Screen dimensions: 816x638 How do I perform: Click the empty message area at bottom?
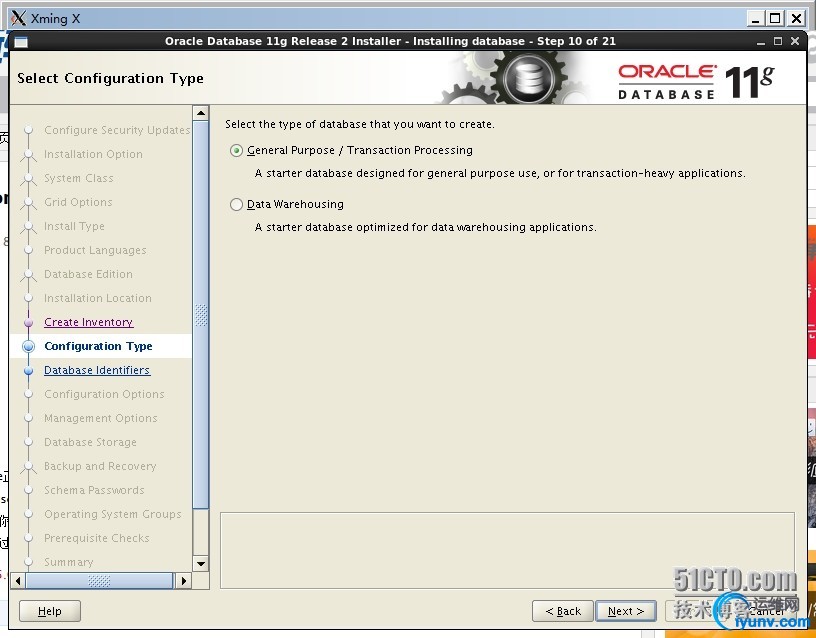507,551
